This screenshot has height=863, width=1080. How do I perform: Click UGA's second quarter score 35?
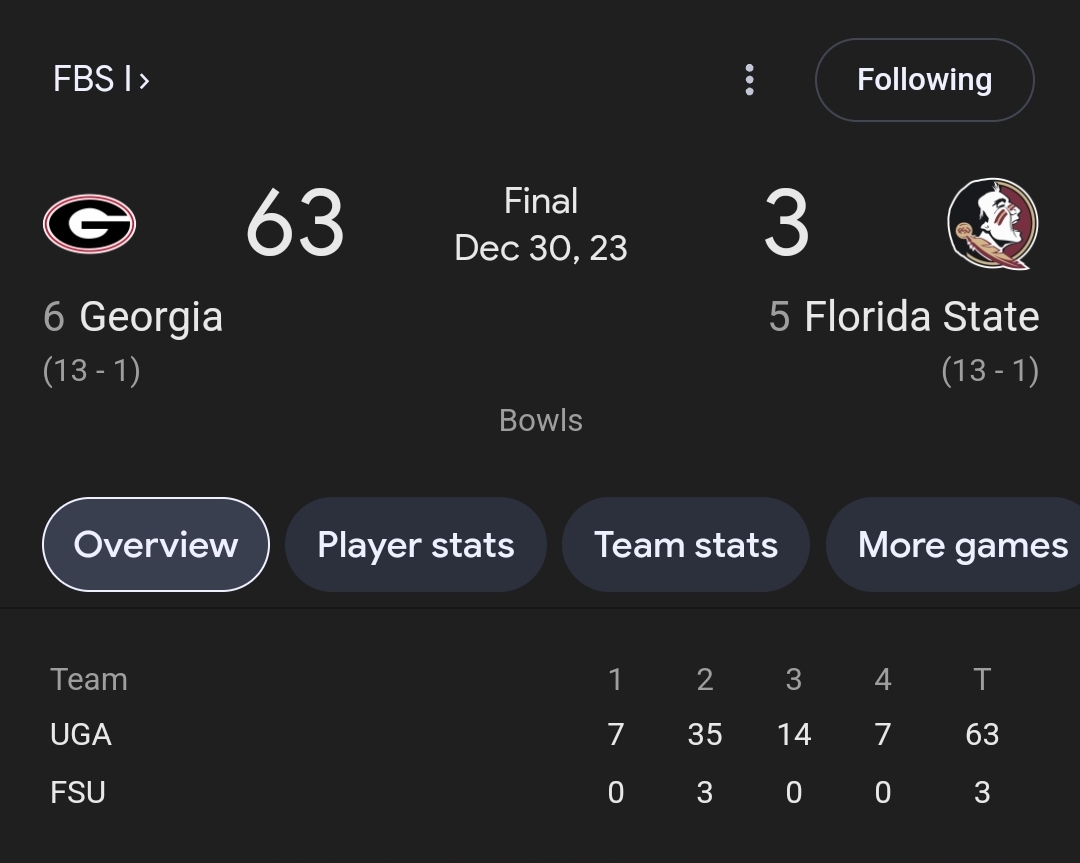click(705, 734)
